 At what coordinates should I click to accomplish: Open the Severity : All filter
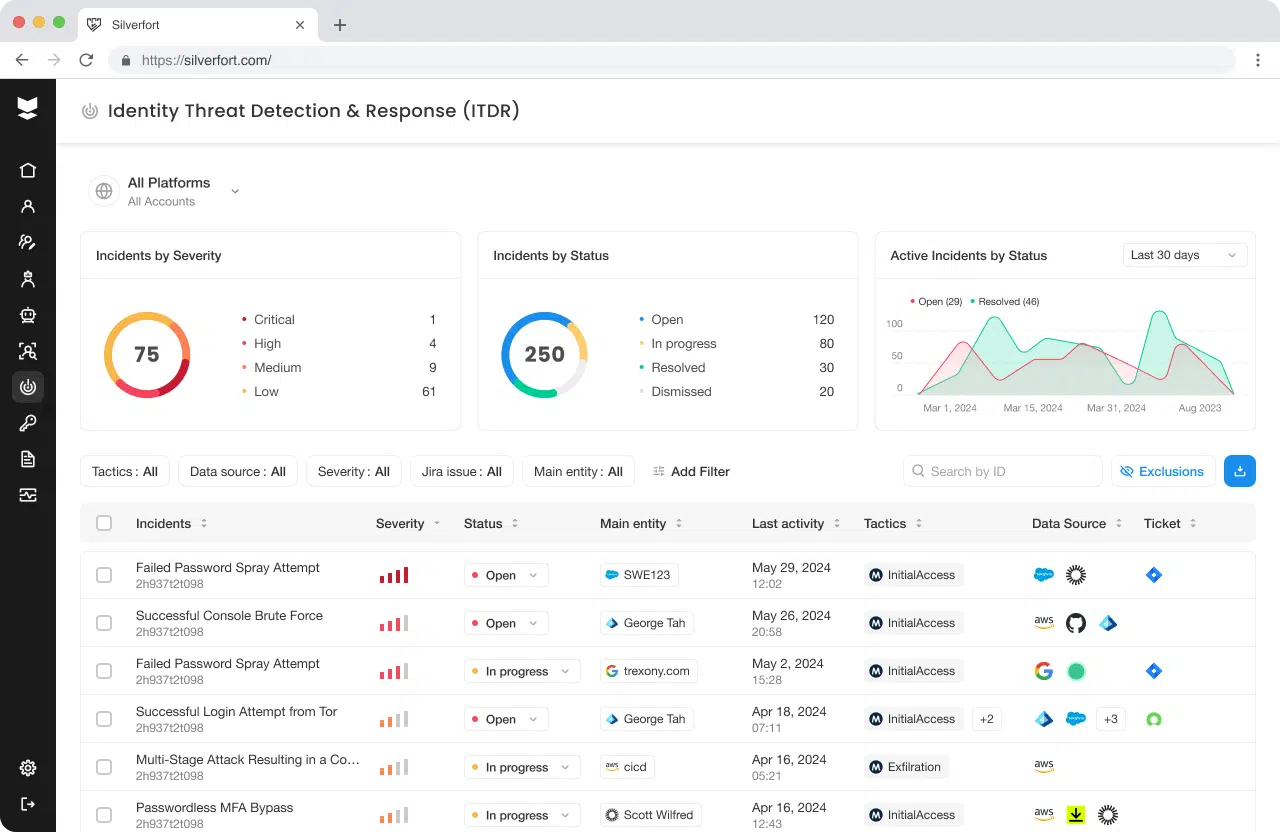pos(353,471)
